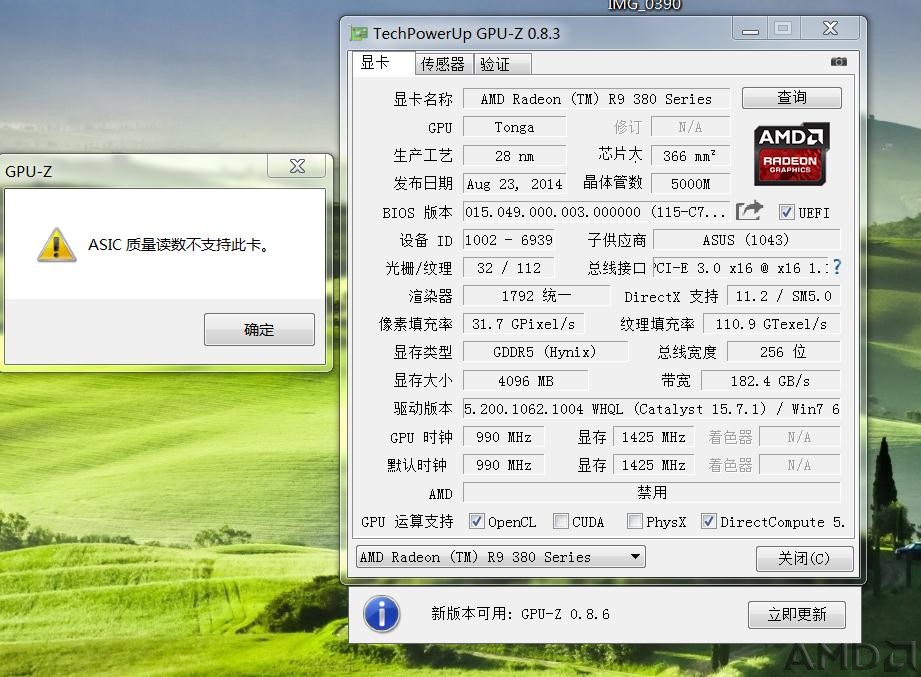
Task: Click the texture fillrate 110.9 GTexel/s
Action: pyautogui.click(x=771, y=324)
